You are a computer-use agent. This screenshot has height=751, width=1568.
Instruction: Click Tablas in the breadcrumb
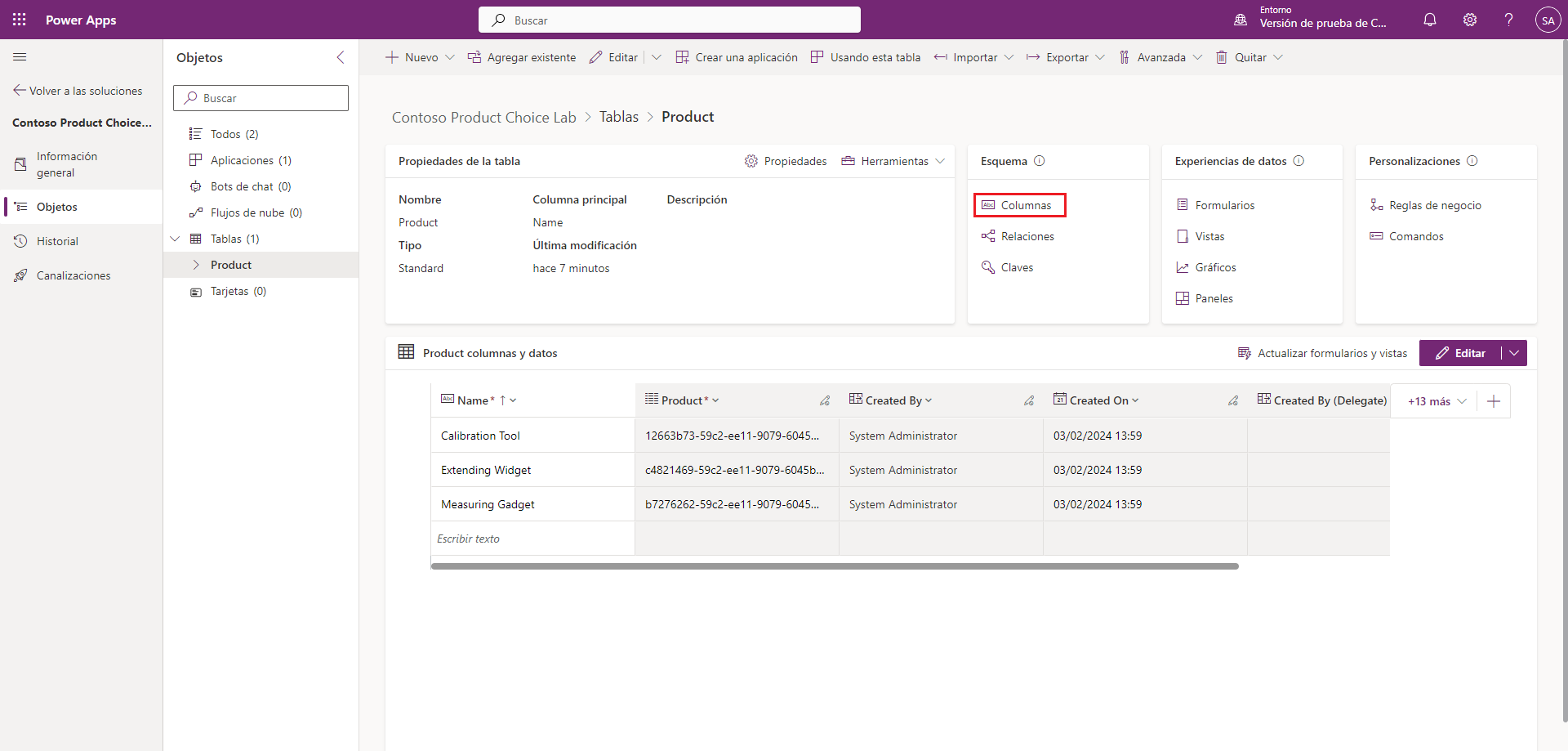click(x=619, y=117)
